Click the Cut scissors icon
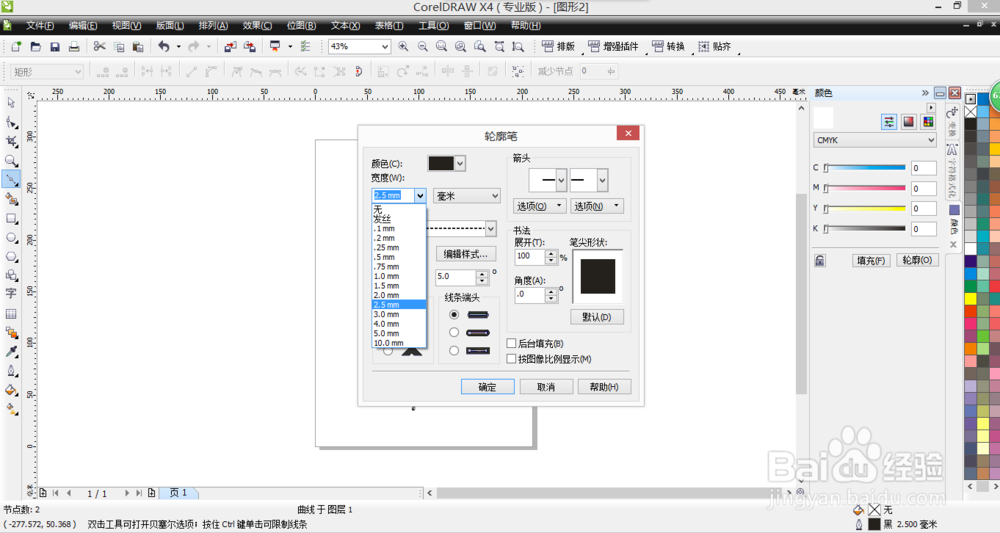The image size is (1000, 533). point(99,47)
